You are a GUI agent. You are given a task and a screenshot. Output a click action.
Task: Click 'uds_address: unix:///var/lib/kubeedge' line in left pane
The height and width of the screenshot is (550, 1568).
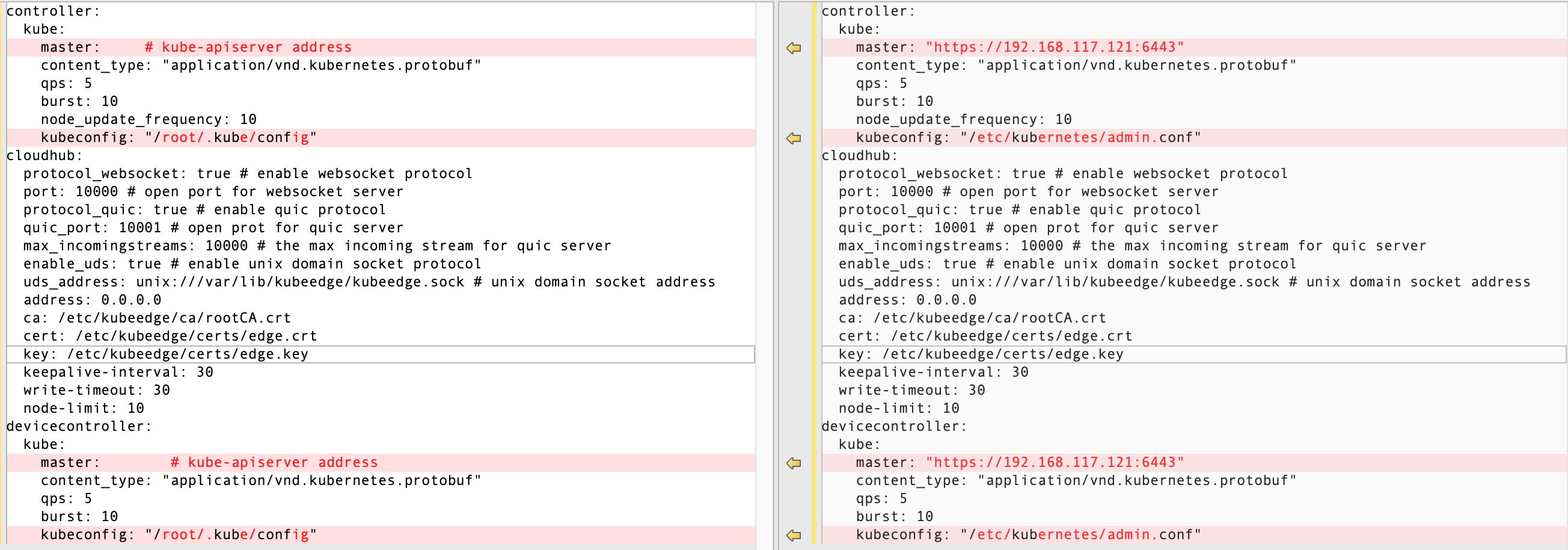tap(369, 282)
